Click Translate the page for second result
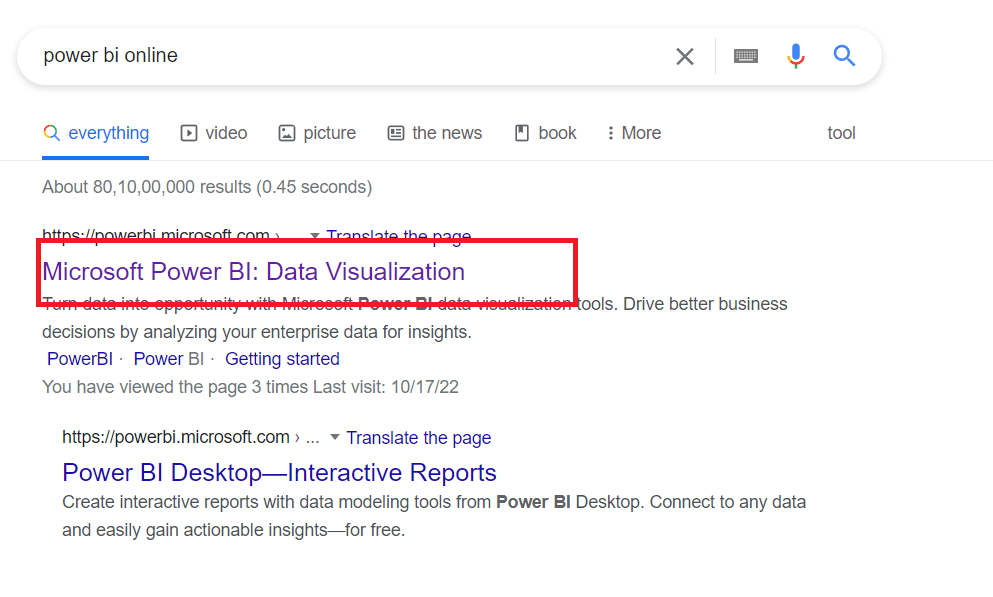 419,437
